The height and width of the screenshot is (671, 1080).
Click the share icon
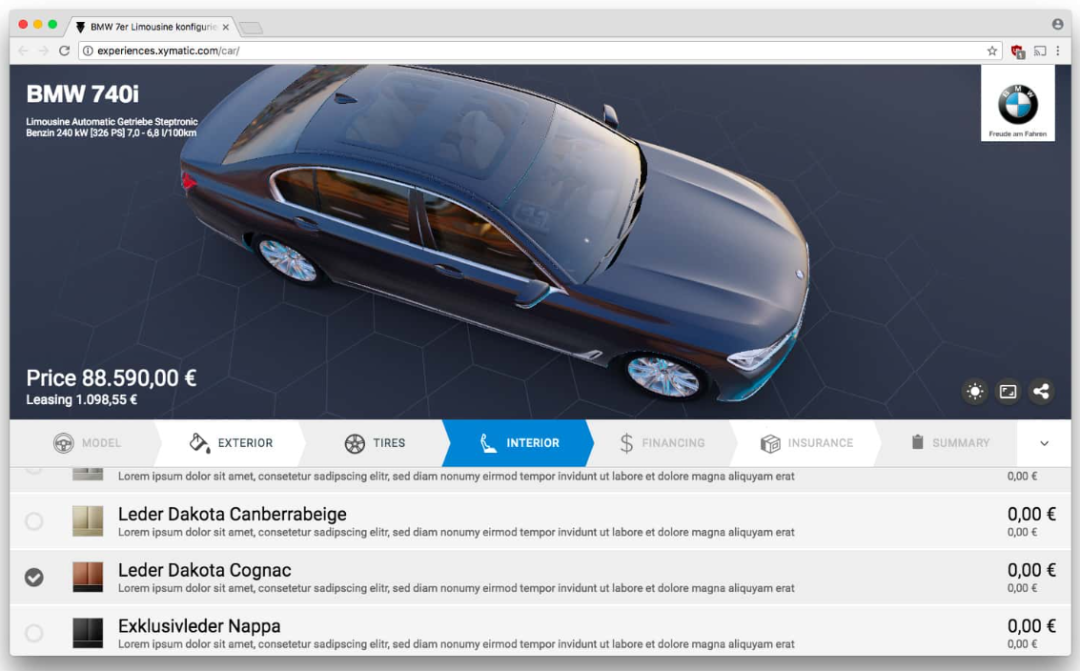[1041, 391]
